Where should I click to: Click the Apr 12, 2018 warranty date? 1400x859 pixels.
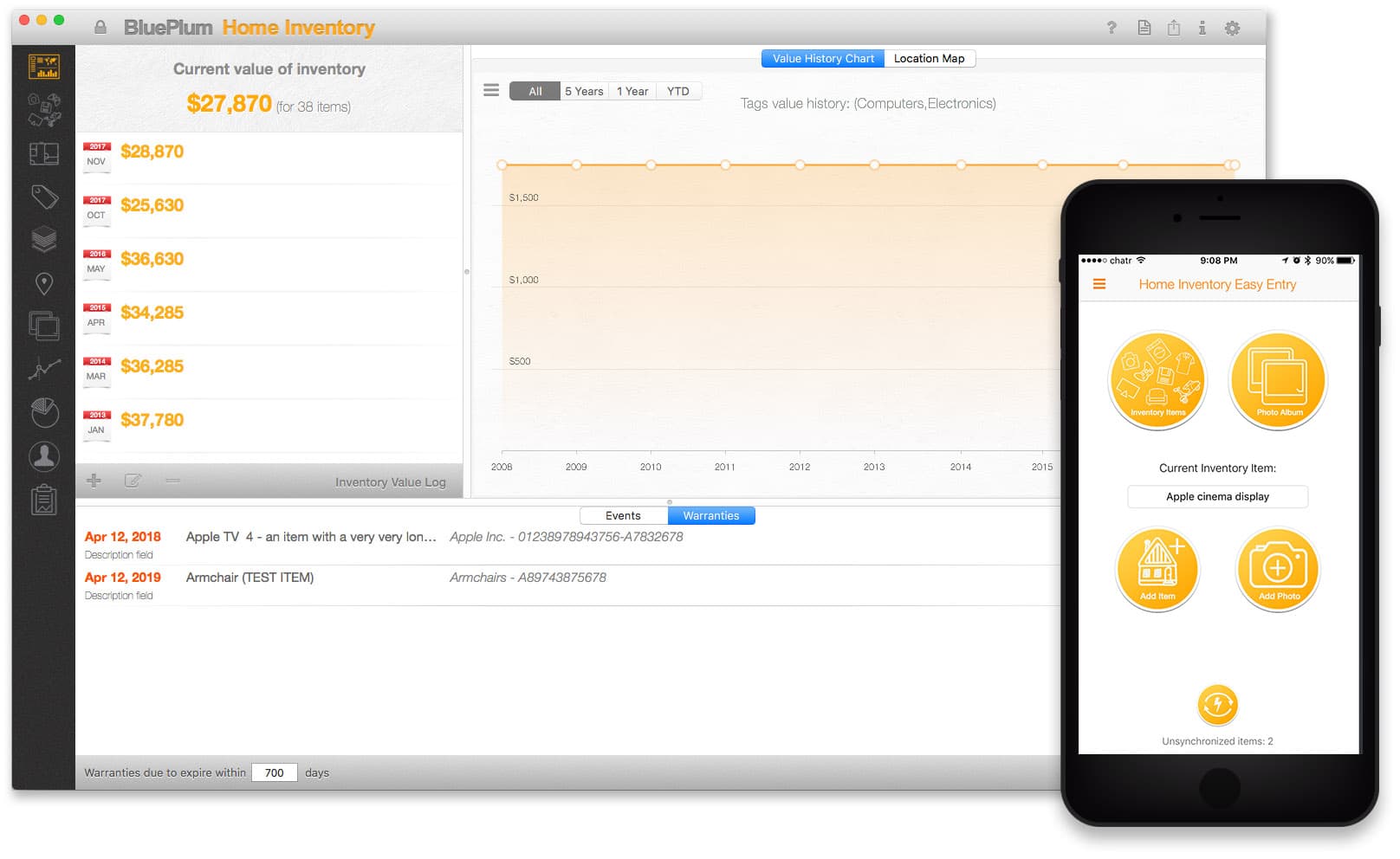(122, 537)
